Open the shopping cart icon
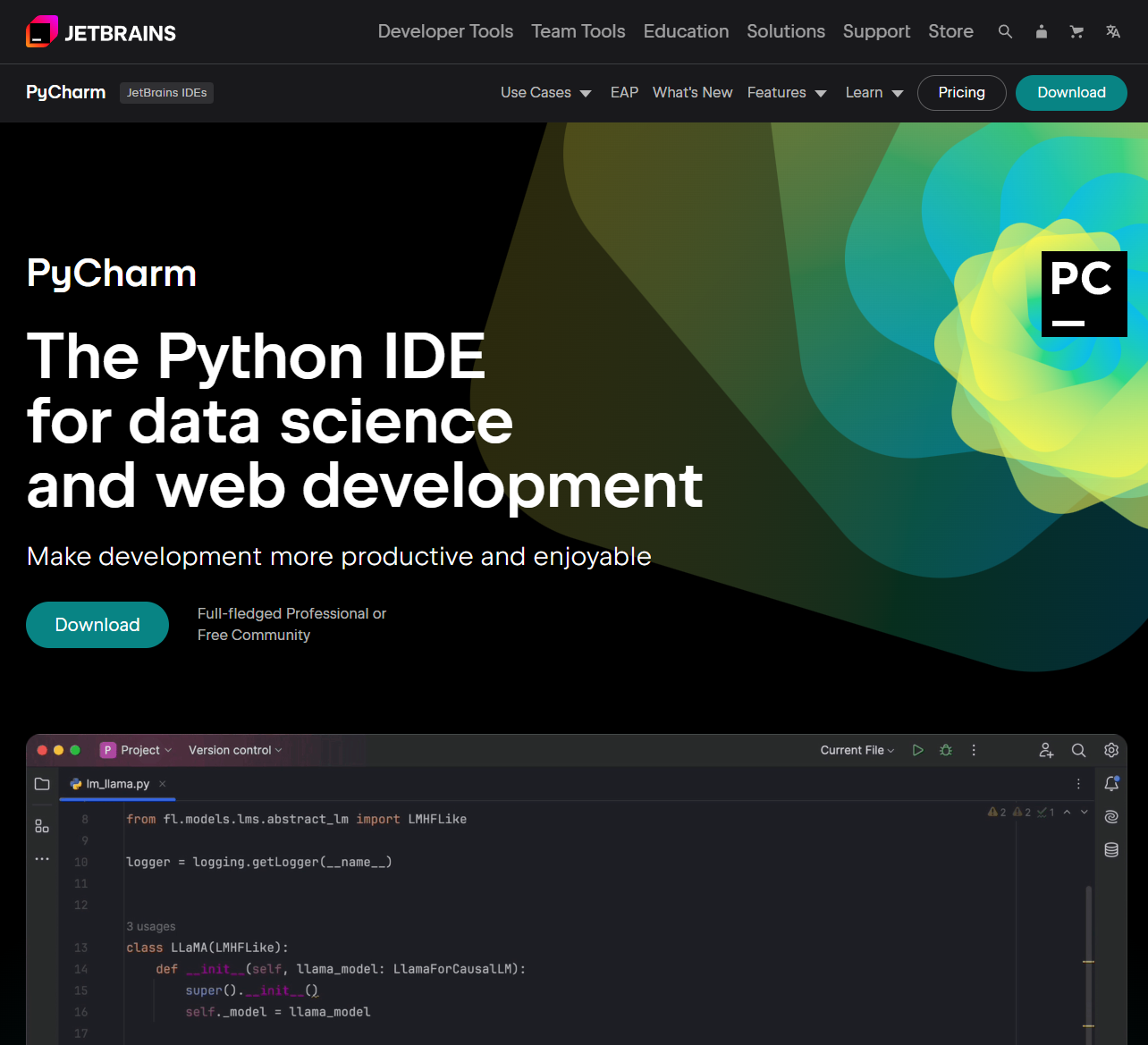 [1076, 31]
